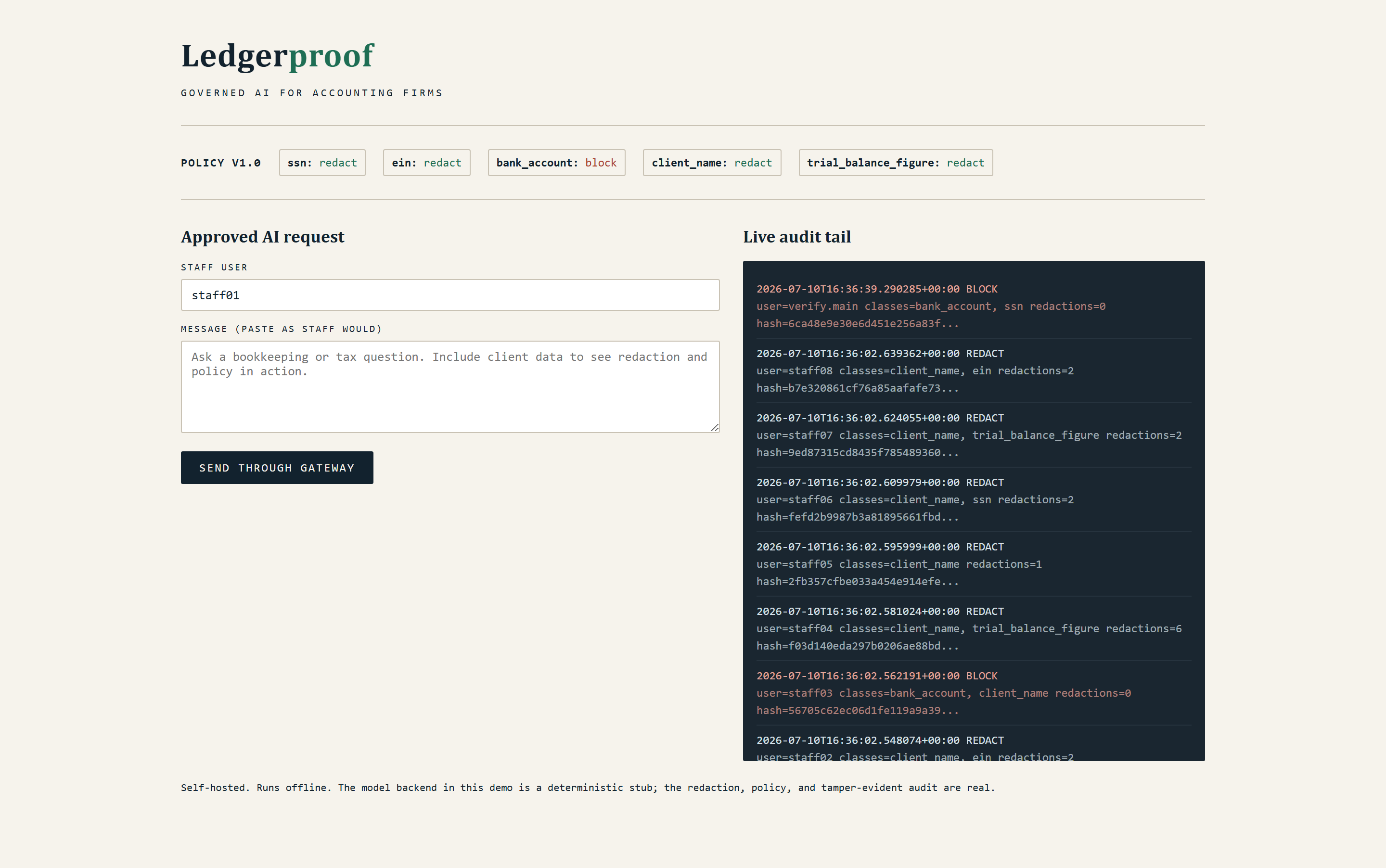Click the Approved AI request heading
Image resolution: width=1386 pixels, height=868 pixels.
click(x=262, y=237)
